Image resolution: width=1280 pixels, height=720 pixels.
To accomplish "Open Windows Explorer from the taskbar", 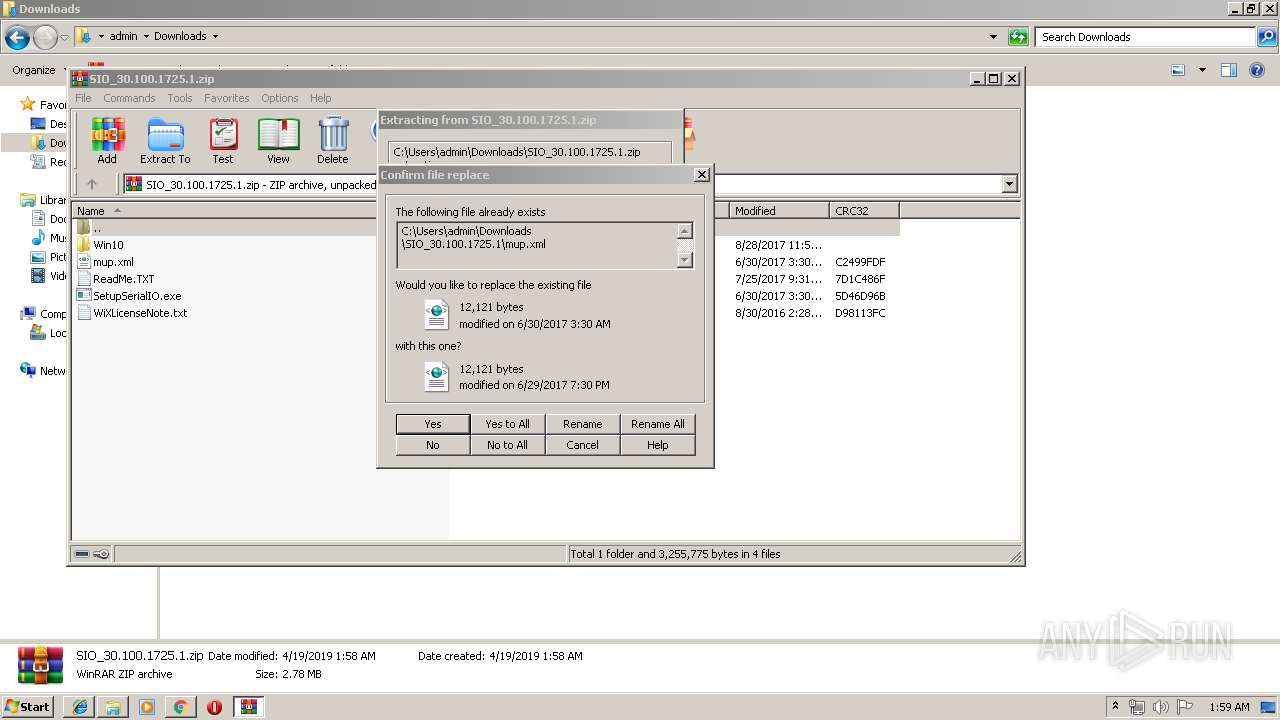I will pos(113,707).
